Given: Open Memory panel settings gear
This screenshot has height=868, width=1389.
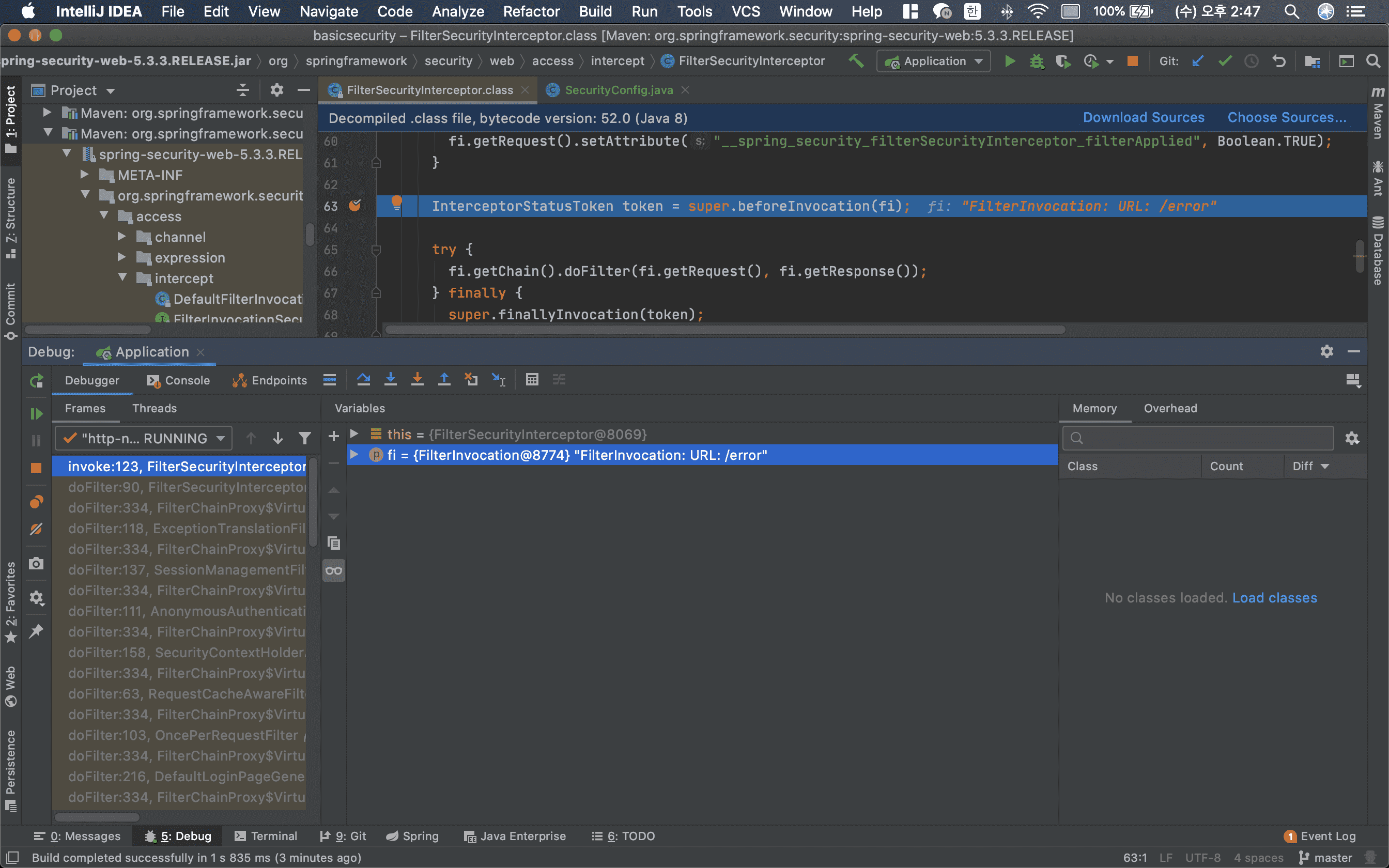Looking at the screenshot, I should point(1352,438).
